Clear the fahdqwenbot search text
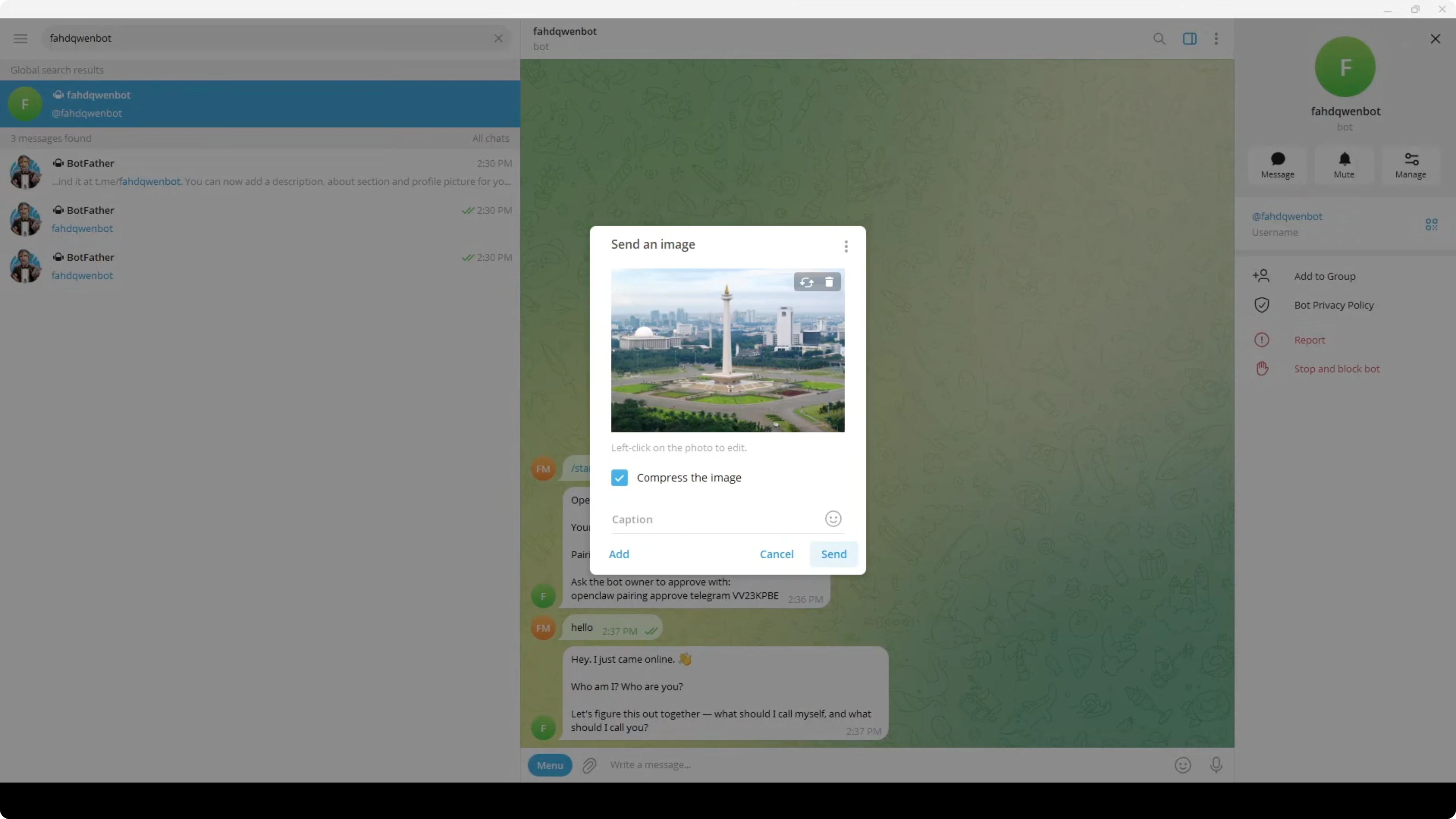1456x819 pixels. [x=498, y=38]
